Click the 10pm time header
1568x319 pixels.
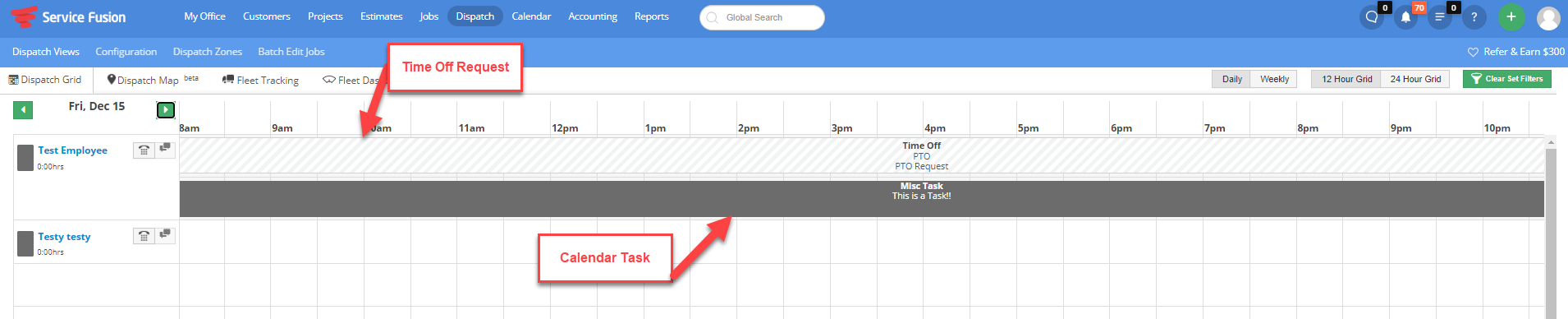point(1497,128)
